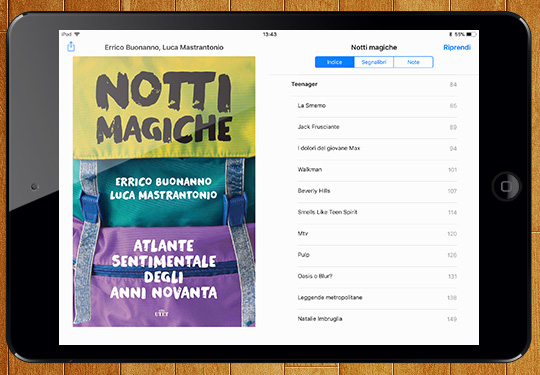Tap the Notti magiche title in the header
The image size is (540, 375).
click(x=374, y=48)
